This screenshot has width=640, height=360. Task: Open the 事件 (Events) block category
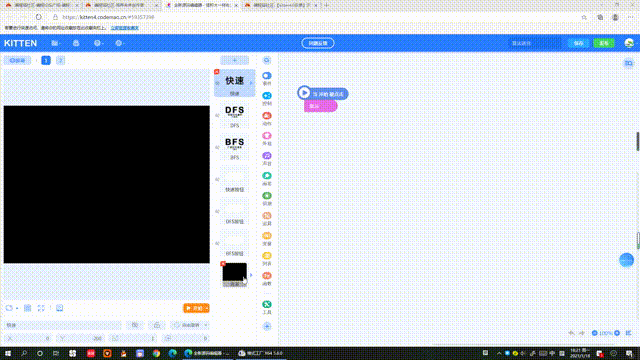click(267, 78)
